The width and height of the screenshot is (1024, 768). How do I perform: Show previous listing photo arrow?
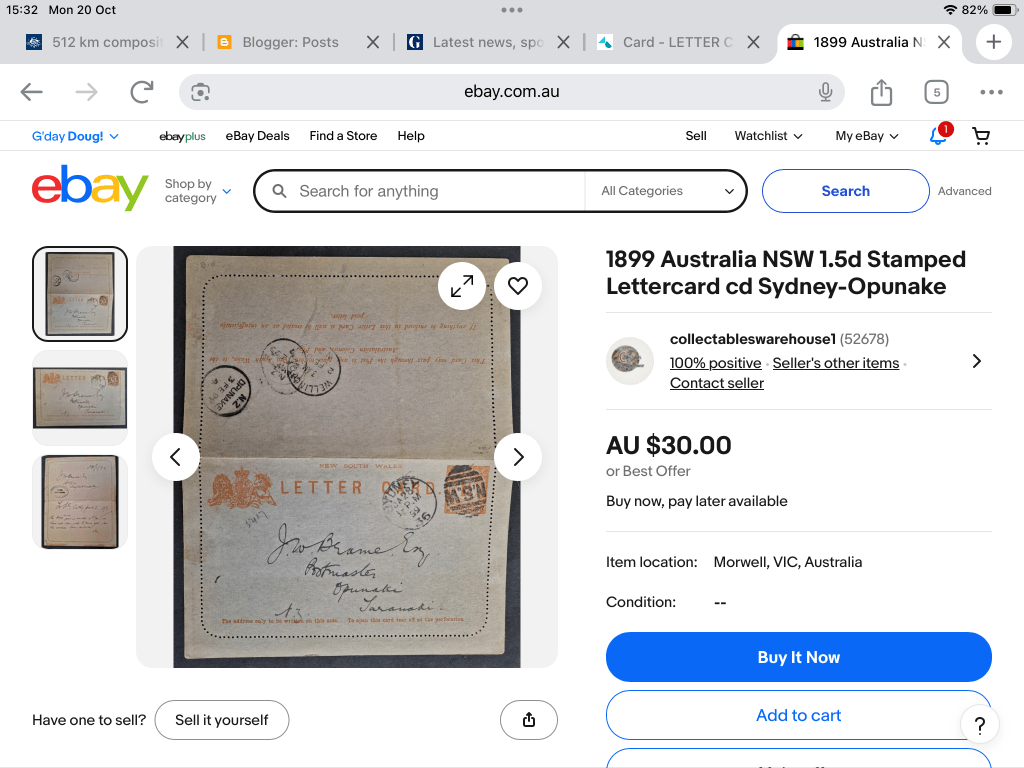(x=176, y=457)
